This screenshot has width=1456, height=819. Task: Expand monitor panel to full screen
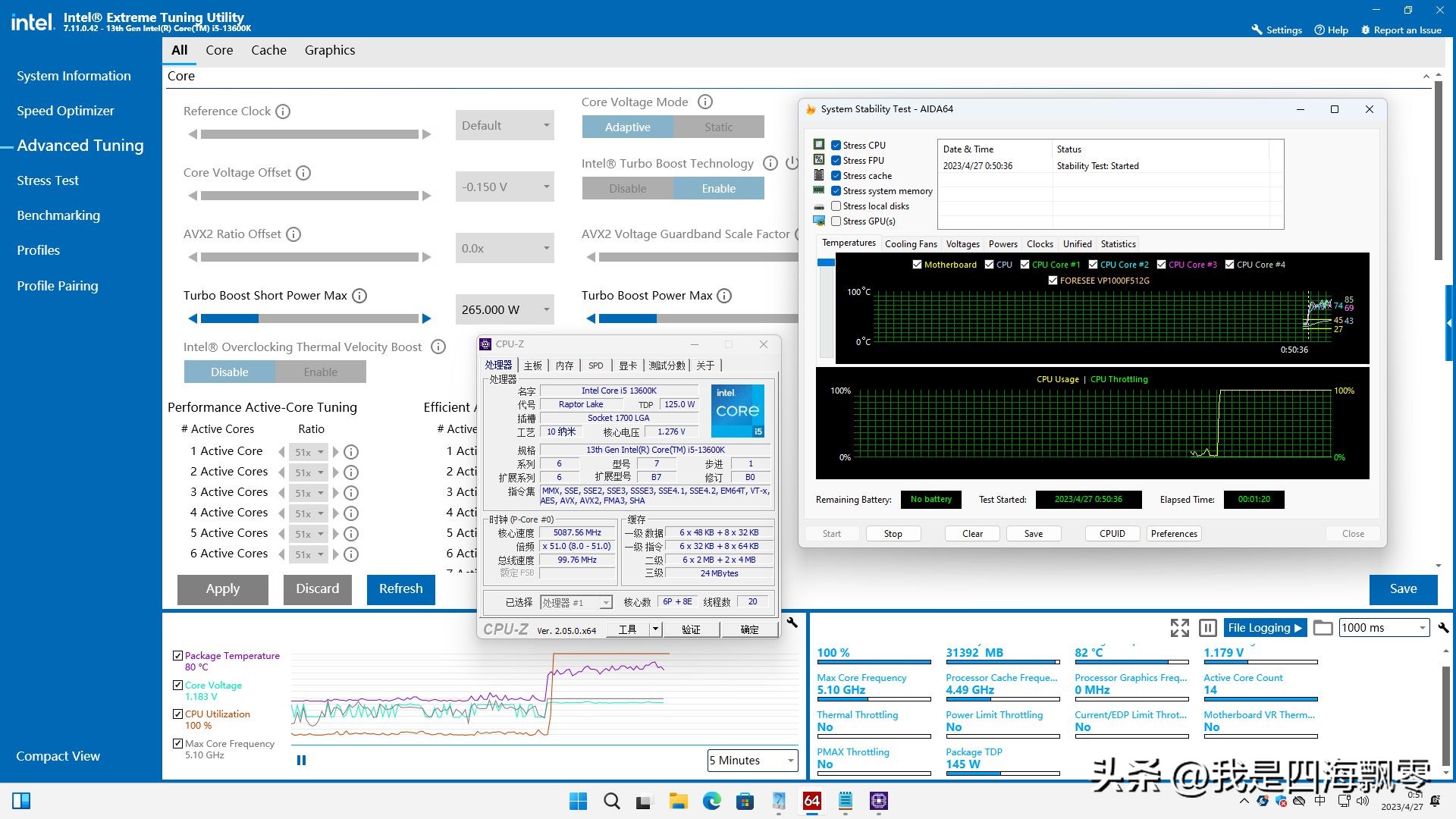coord(1179,628)
